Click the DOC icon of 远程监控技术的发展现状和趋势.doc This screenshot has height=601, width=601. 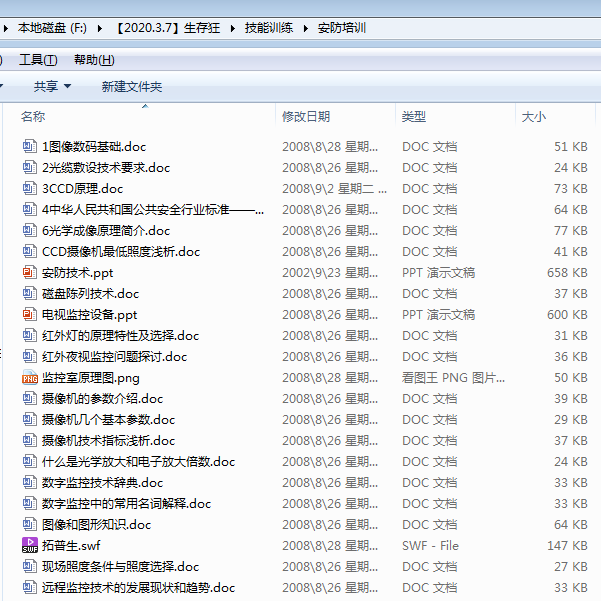pos(30,588)
